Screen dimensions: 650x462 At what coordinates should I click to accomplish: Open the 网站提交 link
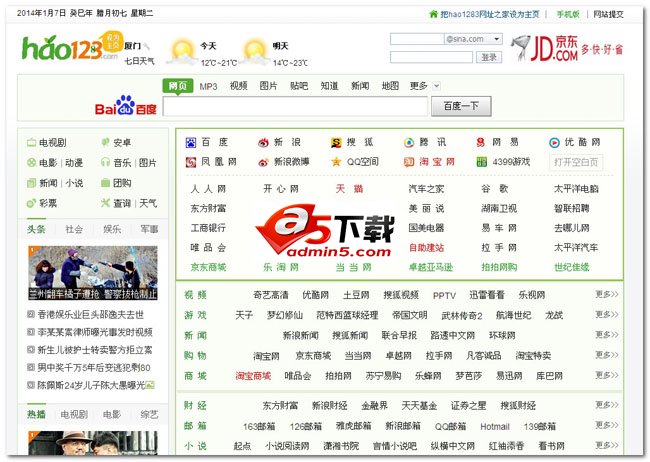(x=609, y=14)
